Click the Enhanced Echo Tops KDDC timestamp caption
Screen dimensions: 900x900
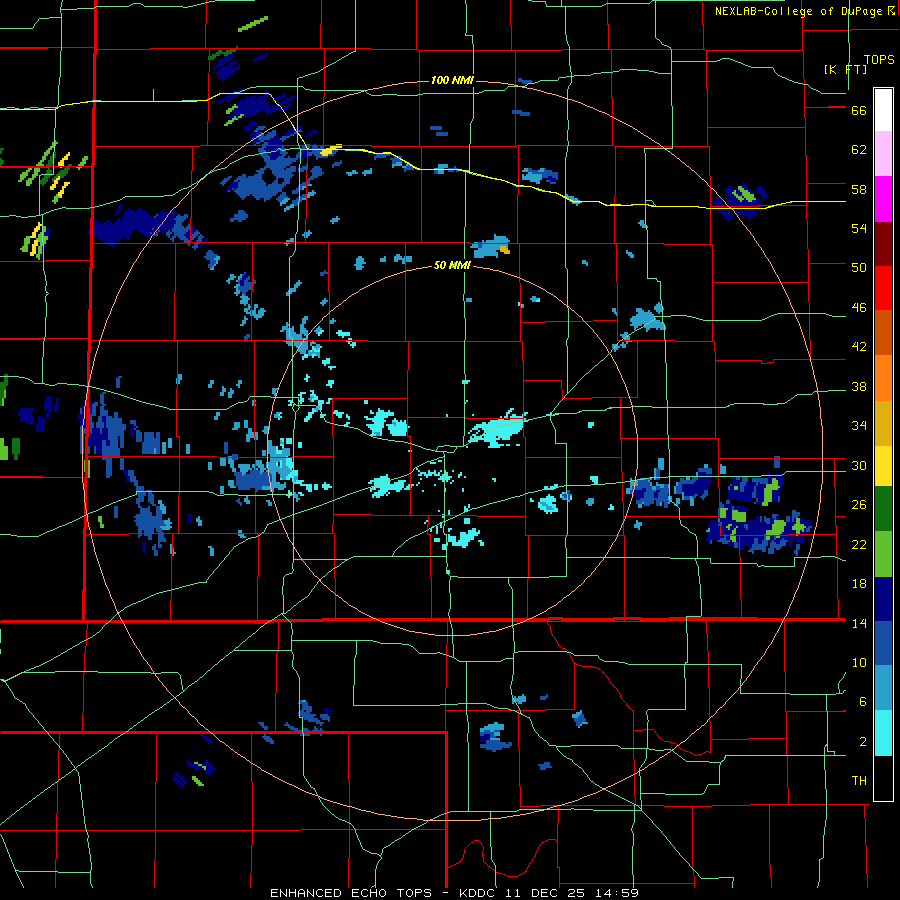point(454,893)
